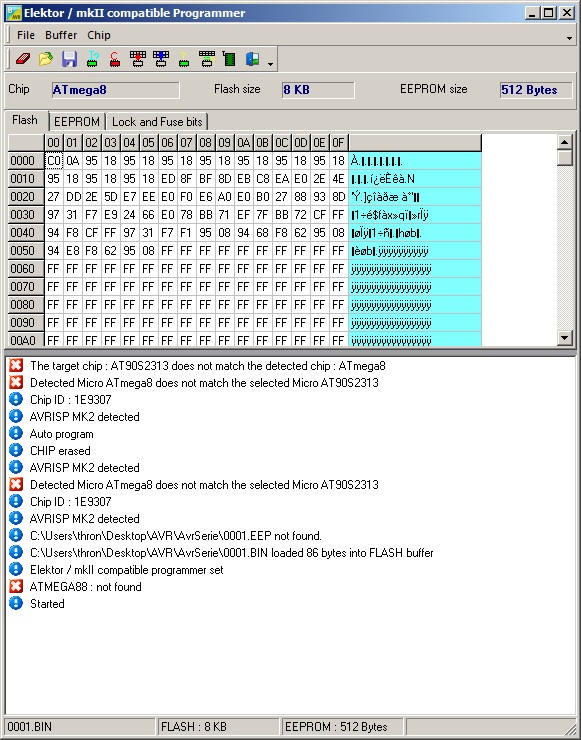Select the log line 'The target chip : AT90S2313 does not match'
Screen dimensions: 581x740
point(208,366)
